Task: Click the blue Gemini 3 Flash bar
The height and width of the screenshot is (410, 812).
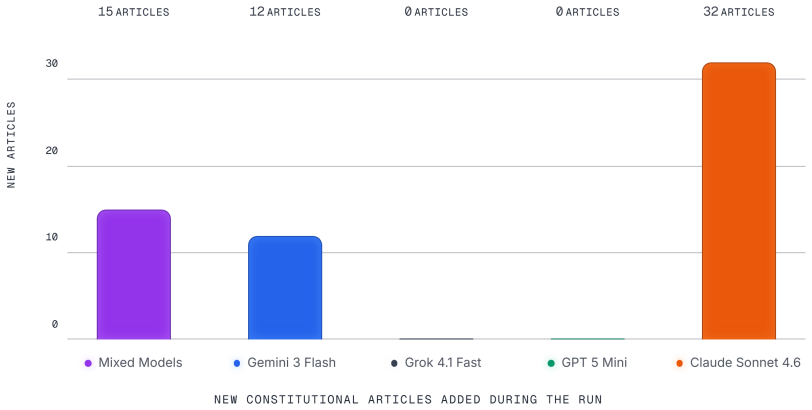Action: 285,288
